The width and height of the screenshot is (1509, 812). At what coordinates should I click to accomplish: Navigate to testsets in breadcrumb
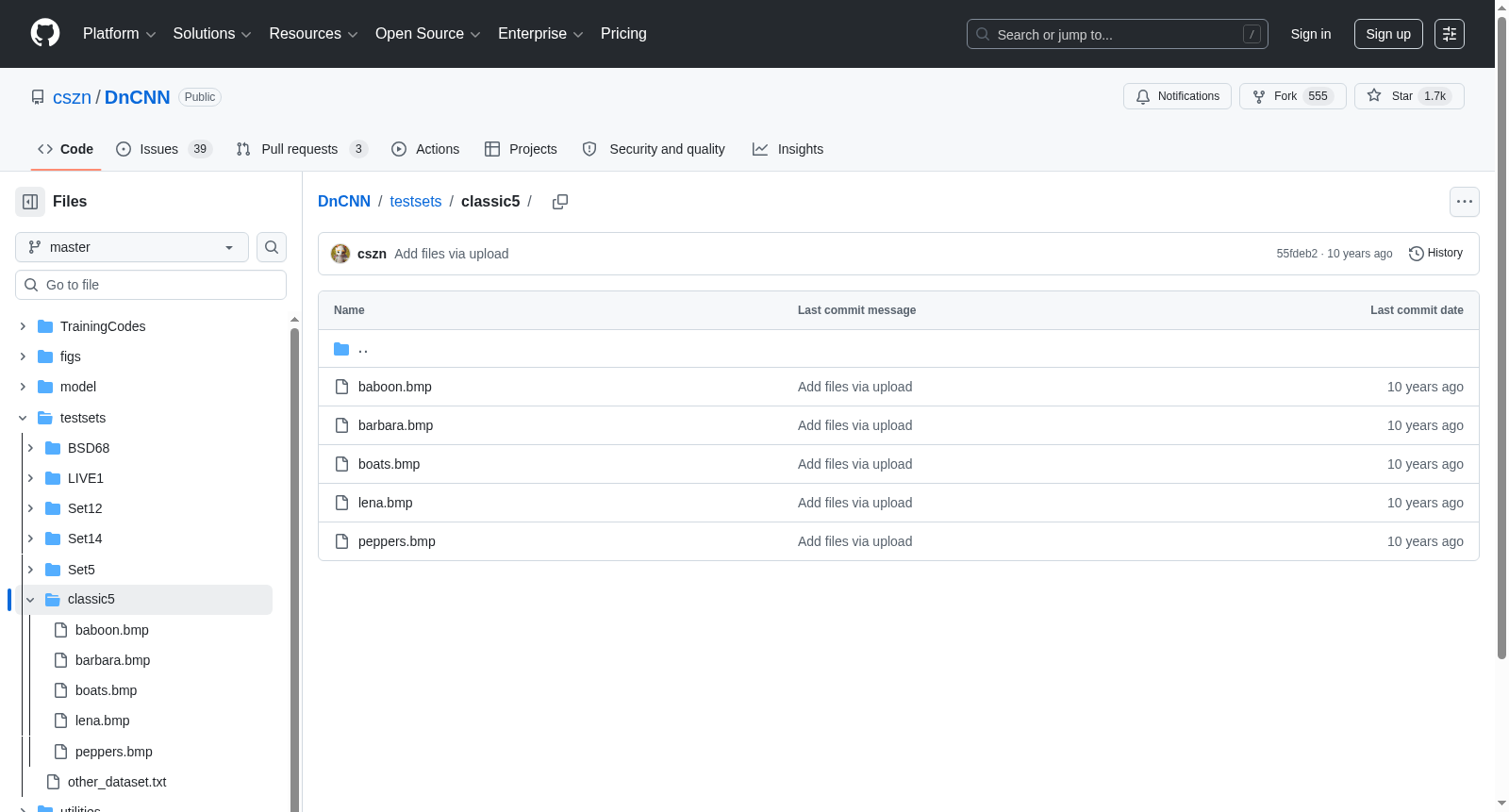click(x=416, y=202)
